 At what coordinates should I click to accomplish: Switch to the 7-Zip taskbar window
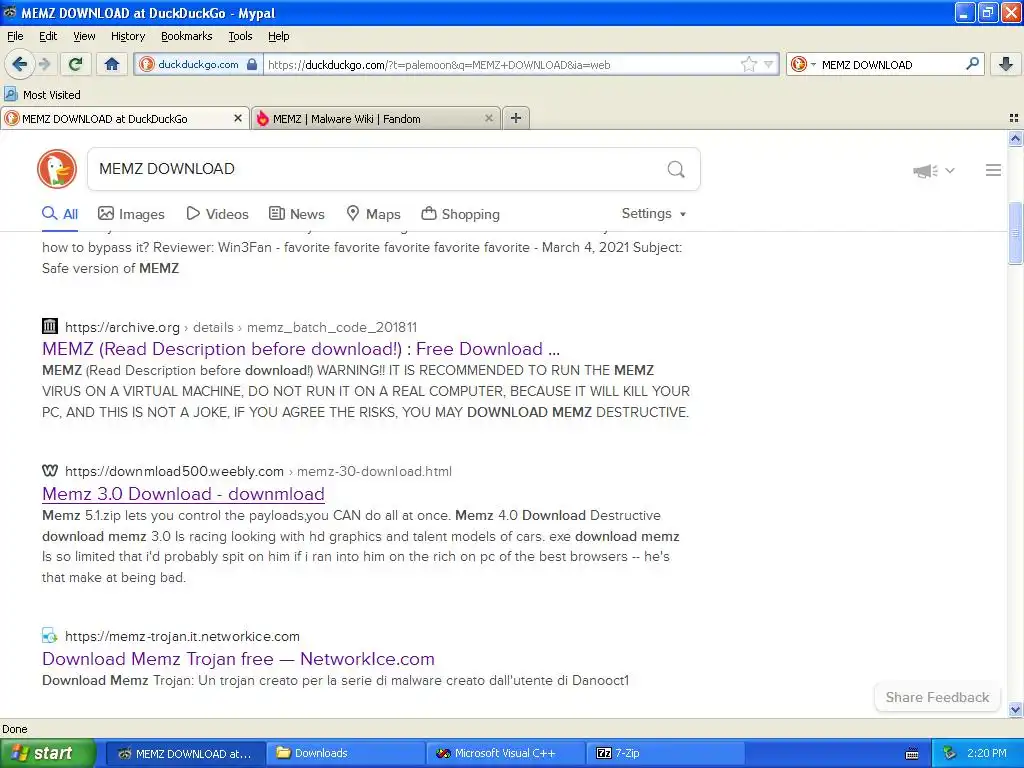(x=665, y=753)
